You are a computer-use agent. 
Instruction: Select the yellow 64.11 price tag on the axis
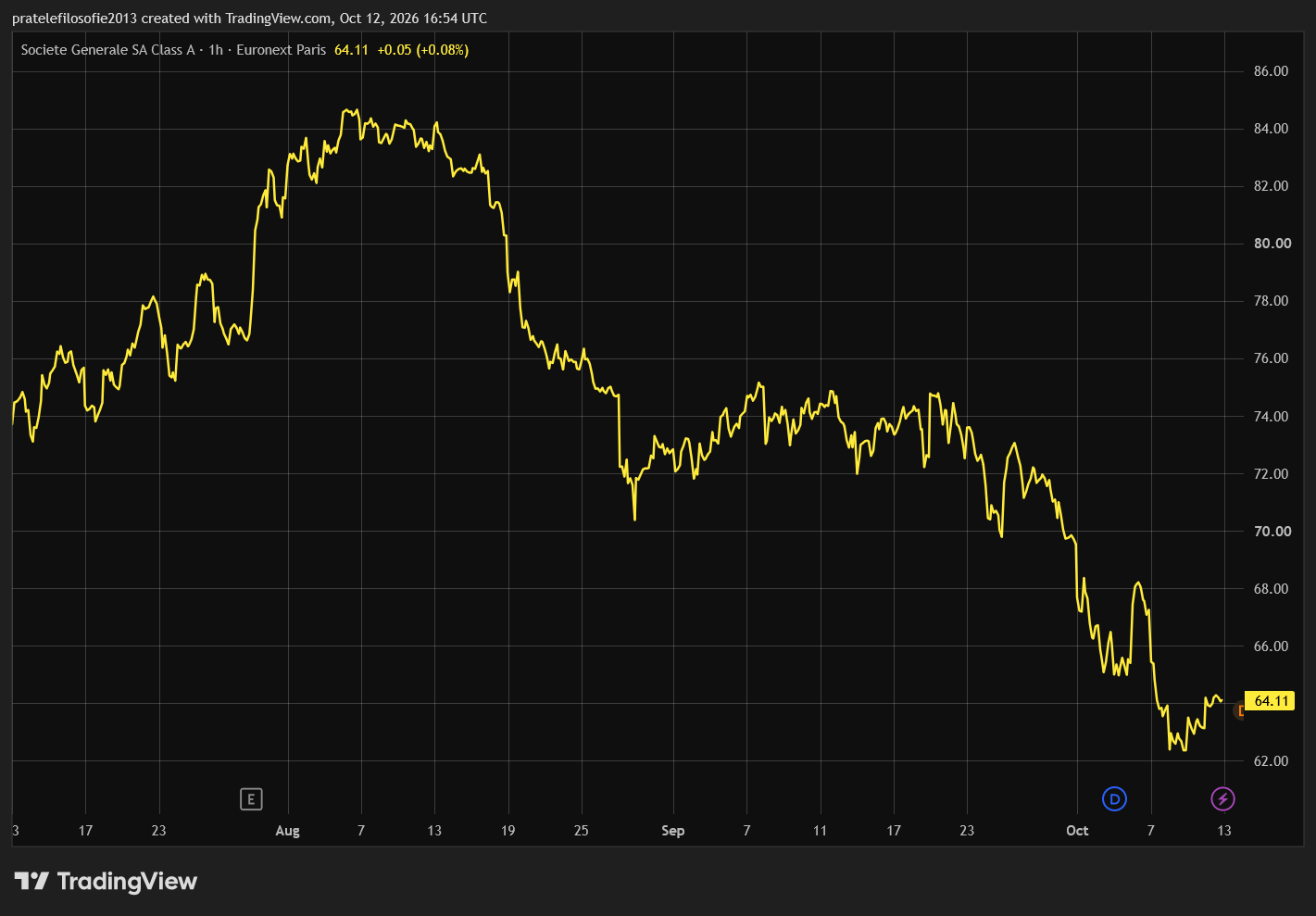(x=1271, y=701)
